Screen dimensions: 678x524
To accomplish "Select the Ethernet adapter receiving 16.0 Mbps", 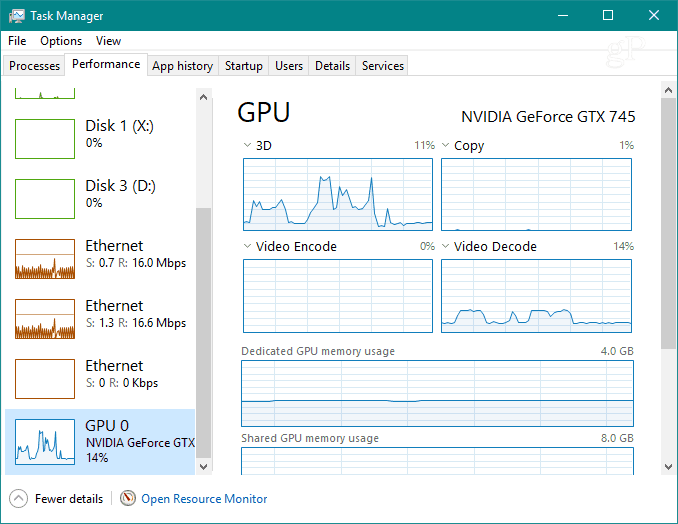I will 100,255.
